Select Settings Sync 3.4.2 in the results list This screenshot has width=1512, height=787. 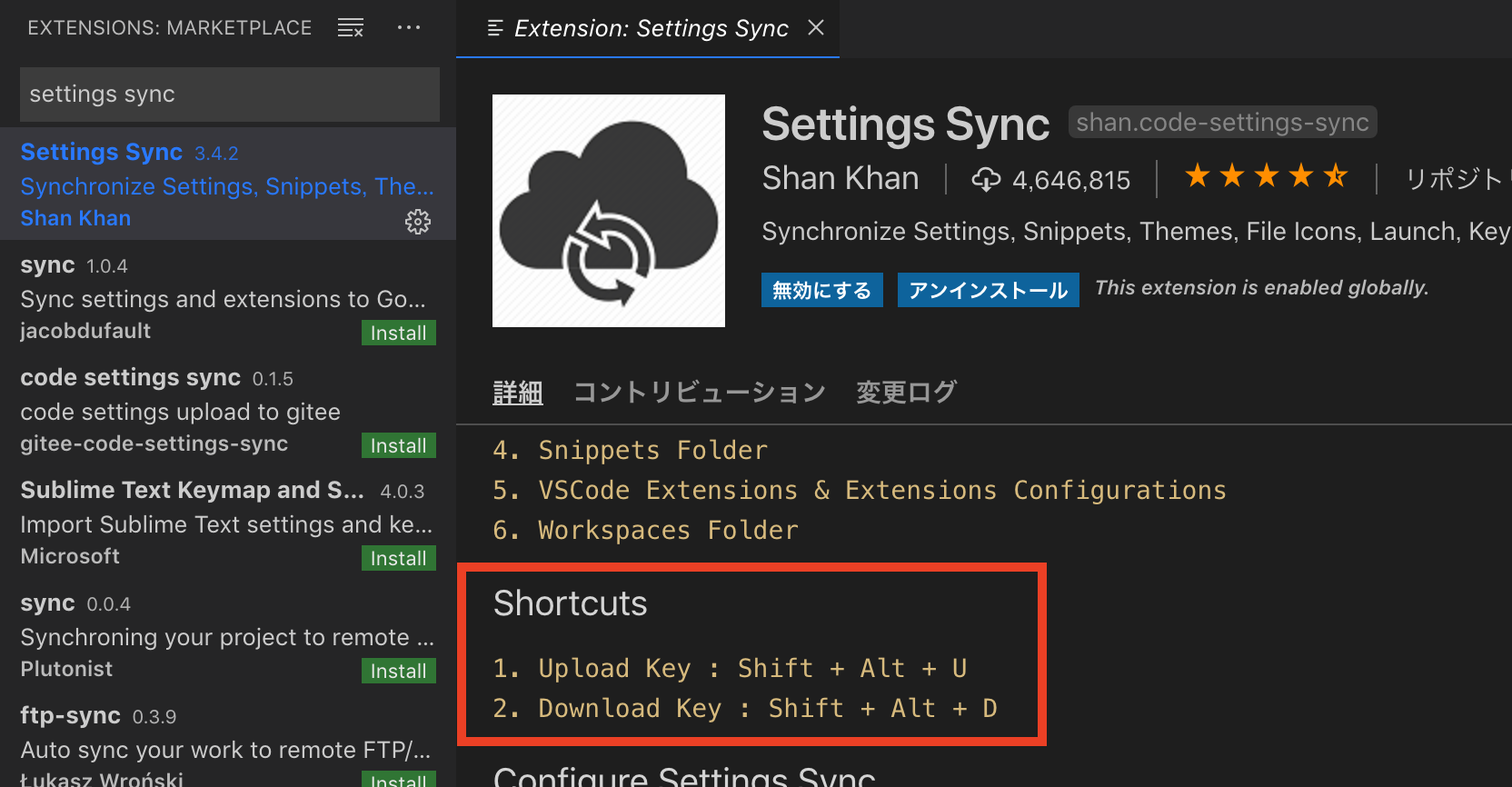tap(228, 184)
